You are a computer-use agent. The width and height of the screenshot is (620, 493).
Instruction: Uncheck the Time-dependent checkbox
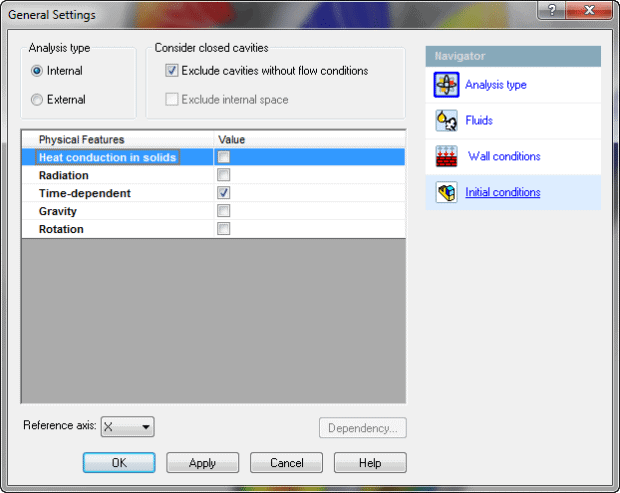(223, 193)
